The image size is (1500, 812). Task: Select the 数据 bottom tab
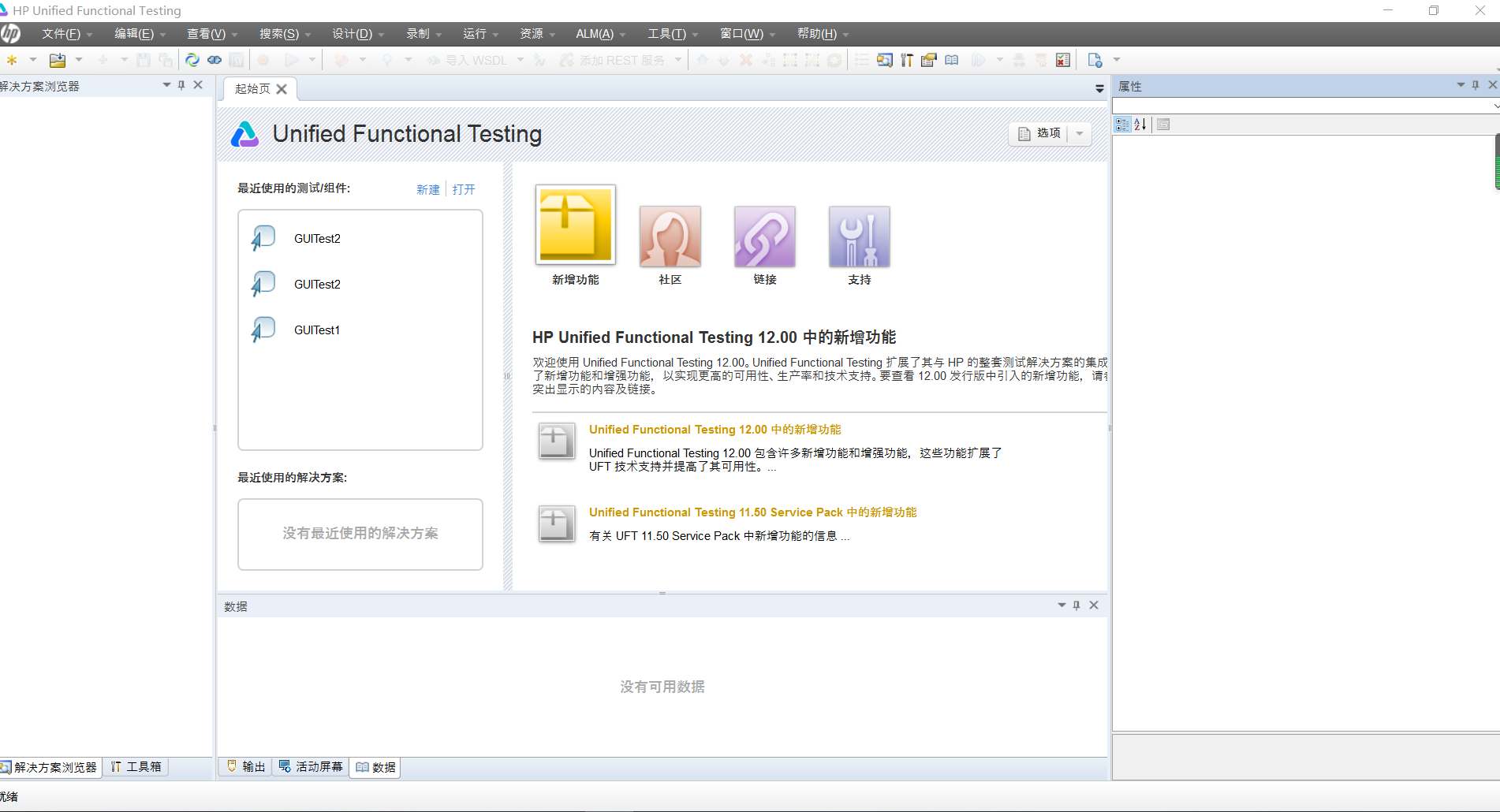click(375, 767)
